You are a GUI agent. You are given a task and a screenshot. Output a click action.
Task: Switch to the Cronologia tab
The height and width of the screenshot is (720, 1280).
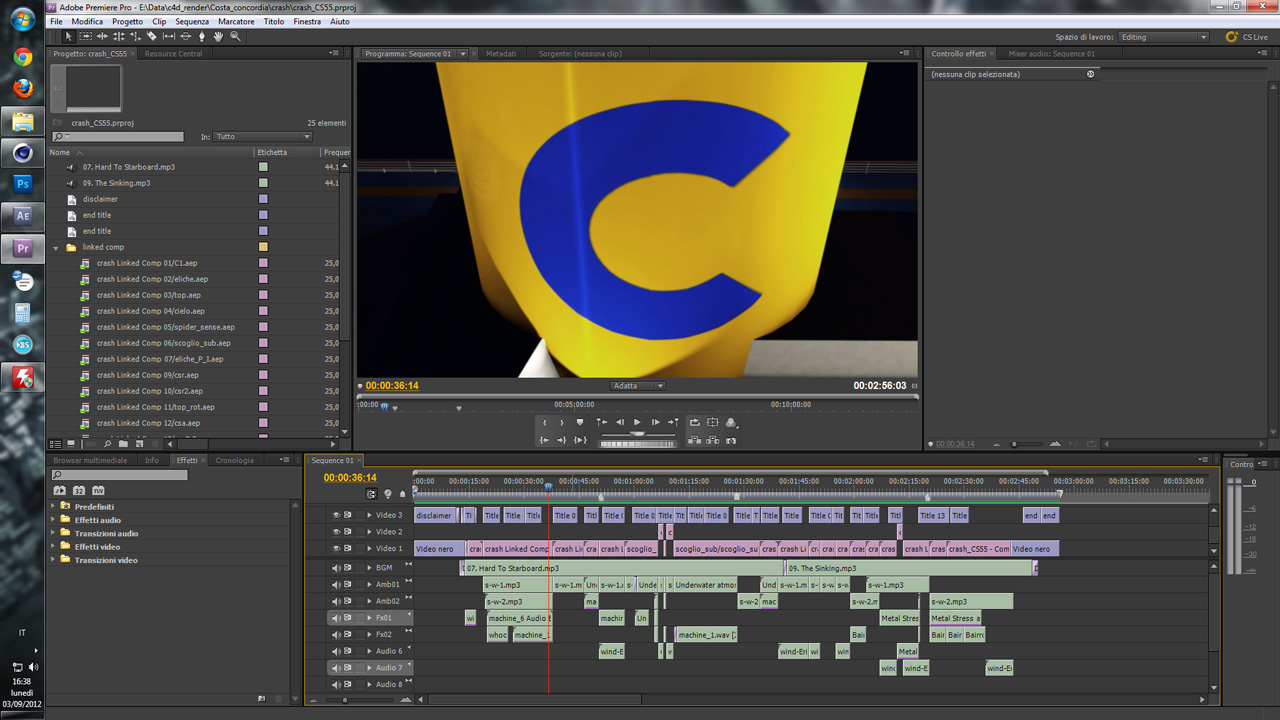[235, 461]
